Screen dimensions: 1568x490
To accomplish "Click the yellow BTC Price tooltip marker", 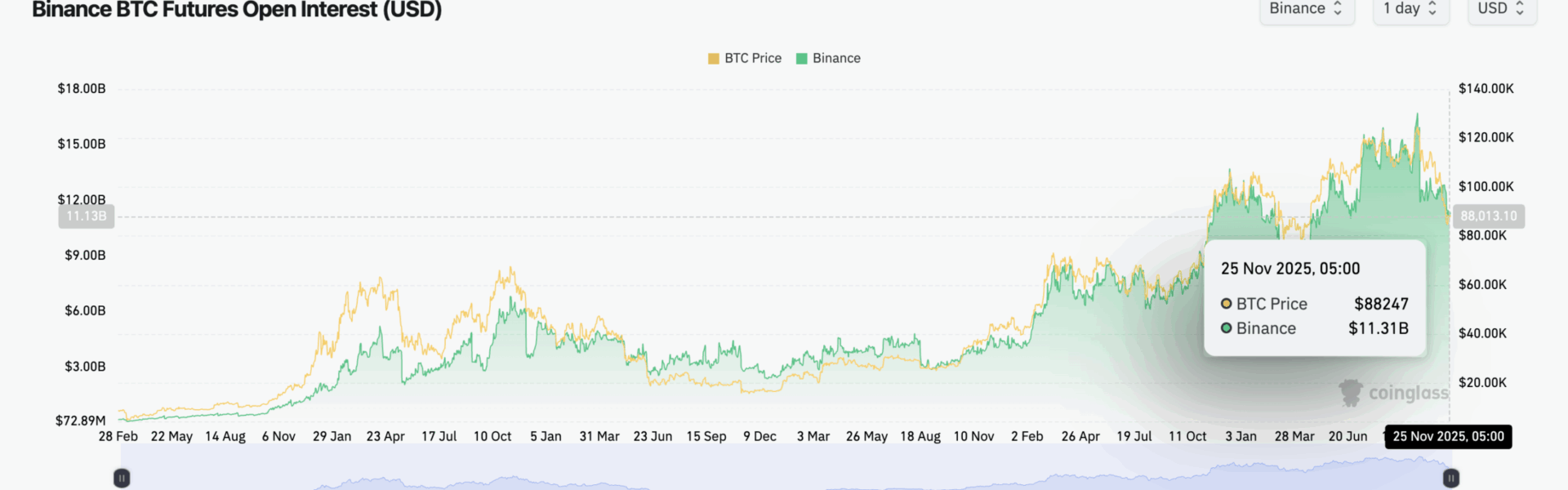I will 1226,304.
